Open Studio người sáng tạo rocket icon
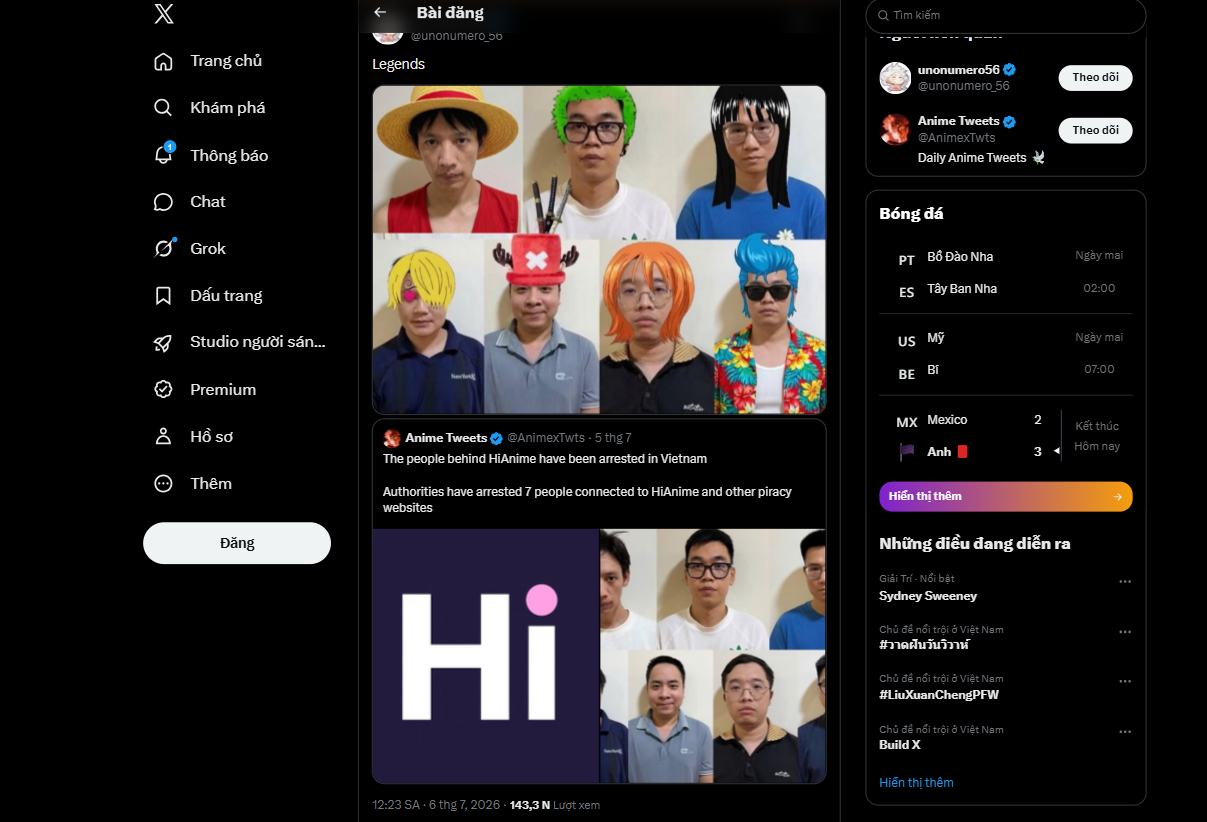This screenshot has height=822, width=1207. click(164, 343)
